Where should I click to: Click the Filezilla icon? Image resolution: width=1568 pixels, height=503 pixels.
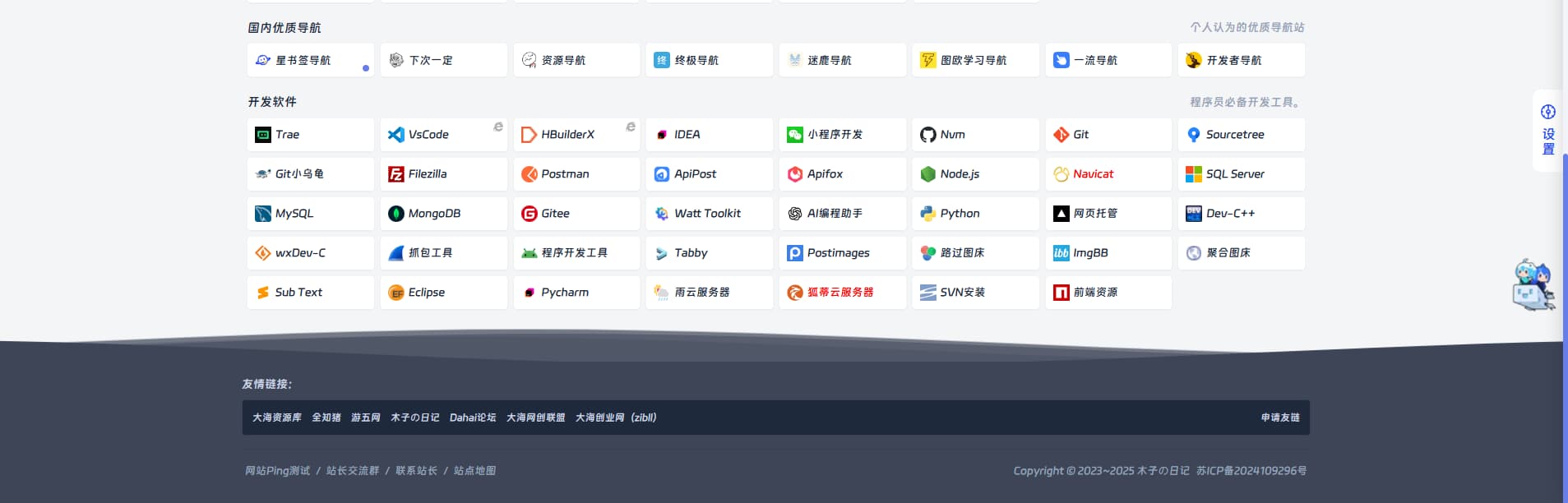[396, 174]
